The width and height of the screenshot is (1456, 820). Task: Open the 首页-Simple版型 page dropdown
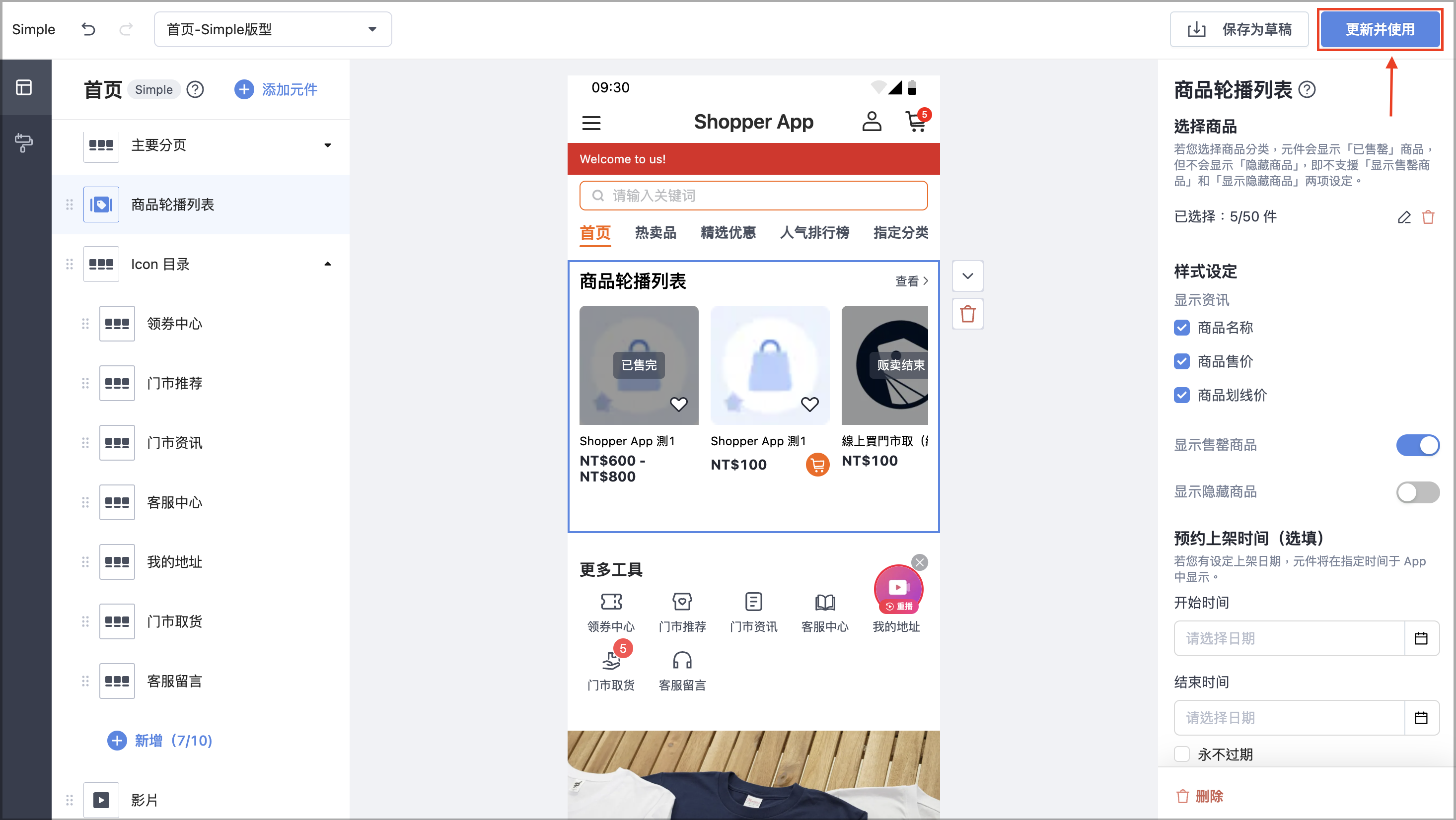273,29
